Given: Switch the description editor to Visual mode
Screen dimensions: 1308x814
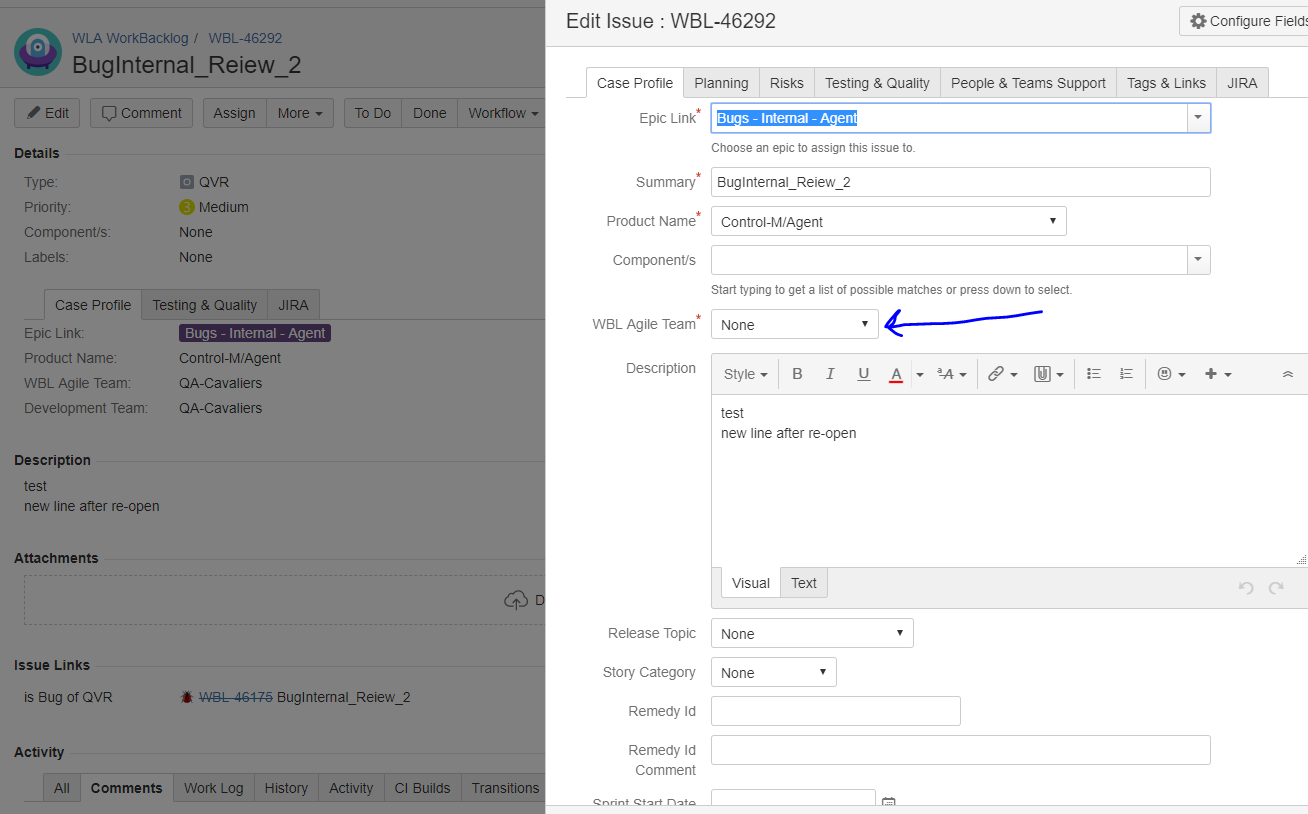Looking at the screenshot, I should coord(751,583).
